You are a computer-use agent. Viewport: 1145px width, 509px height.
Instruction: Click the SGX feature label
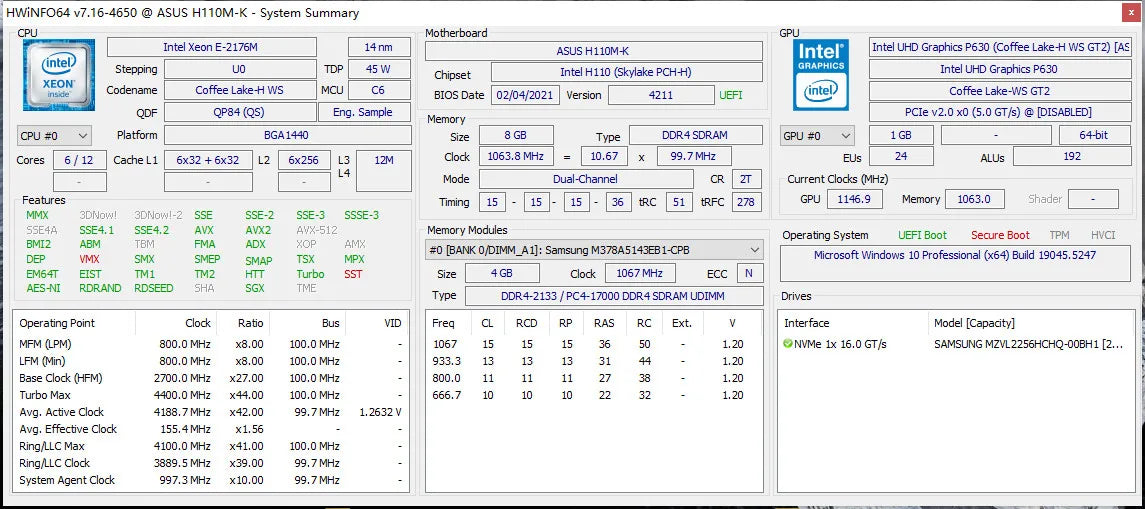tap(256, 288)
